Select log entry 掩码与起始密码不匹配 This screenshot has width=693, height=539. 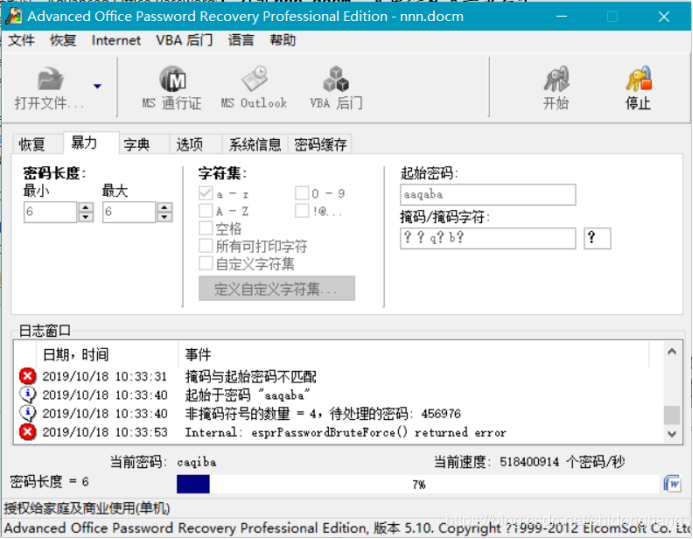[x=338, y=376]
